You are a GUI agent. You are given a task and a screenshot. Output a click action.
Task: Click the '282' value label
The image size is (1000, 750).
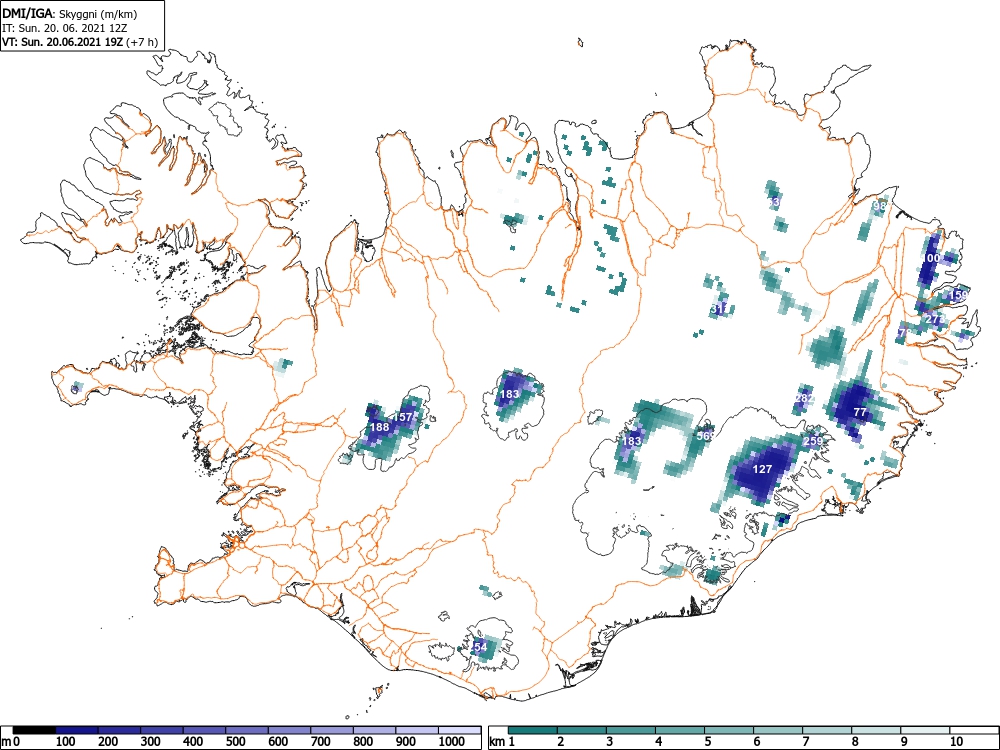[805, 398]
